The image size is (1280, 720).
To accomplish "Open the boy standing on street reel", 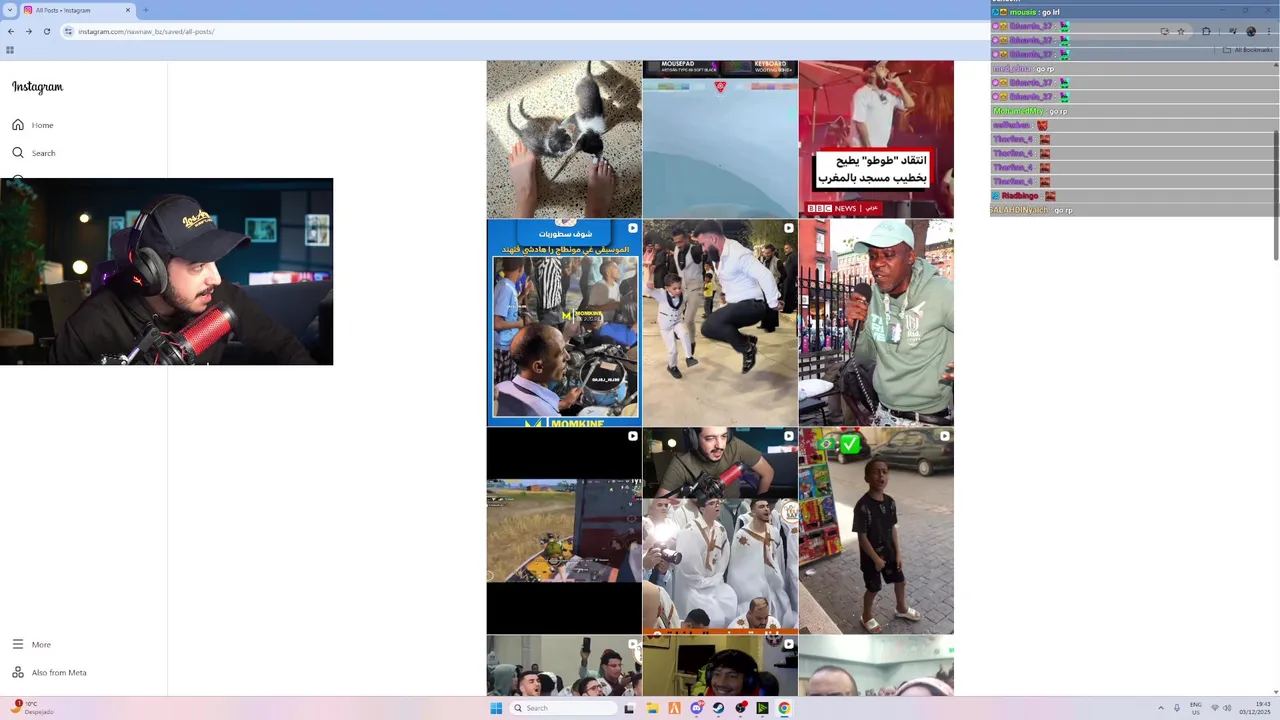I will click(876, 531).
